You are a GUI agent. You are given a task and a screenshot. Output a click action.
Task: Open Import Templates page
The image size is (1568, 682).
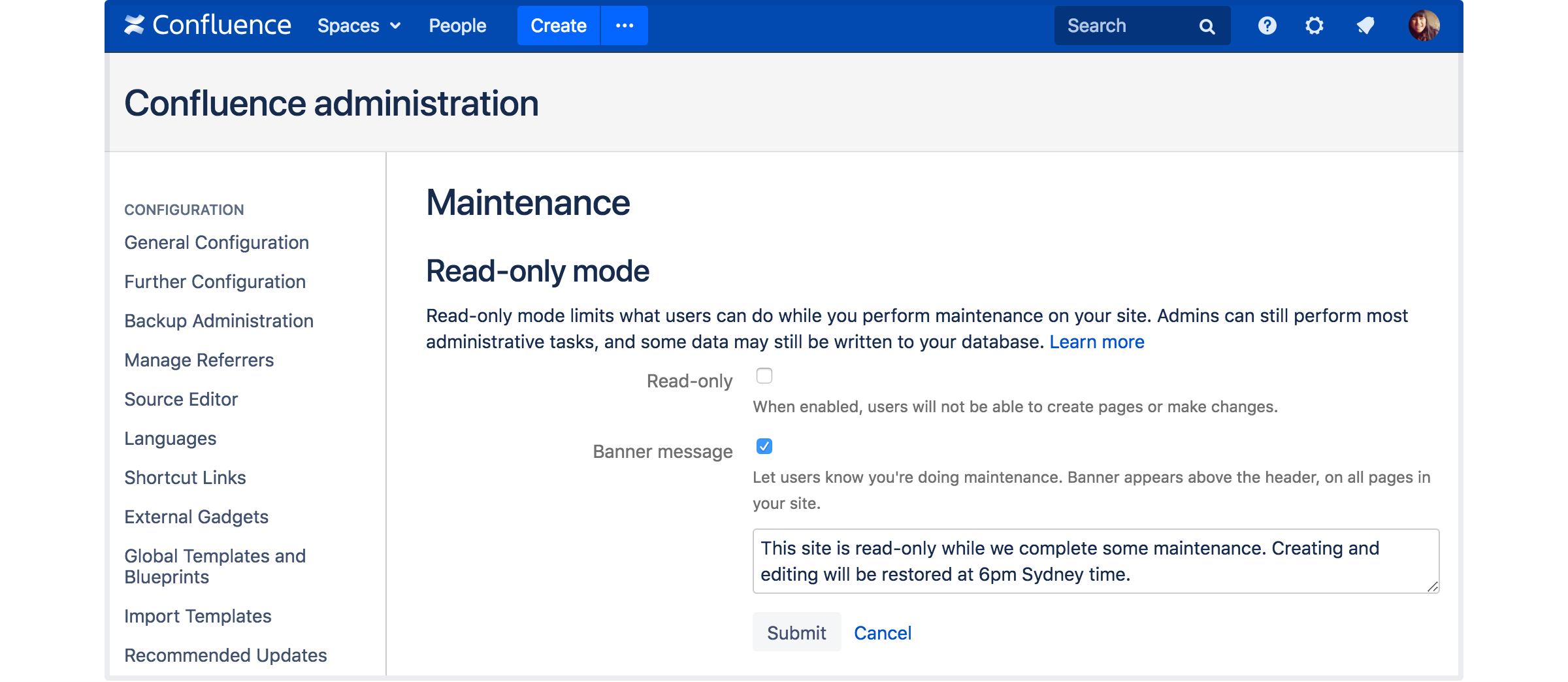[x=197, y=616]
